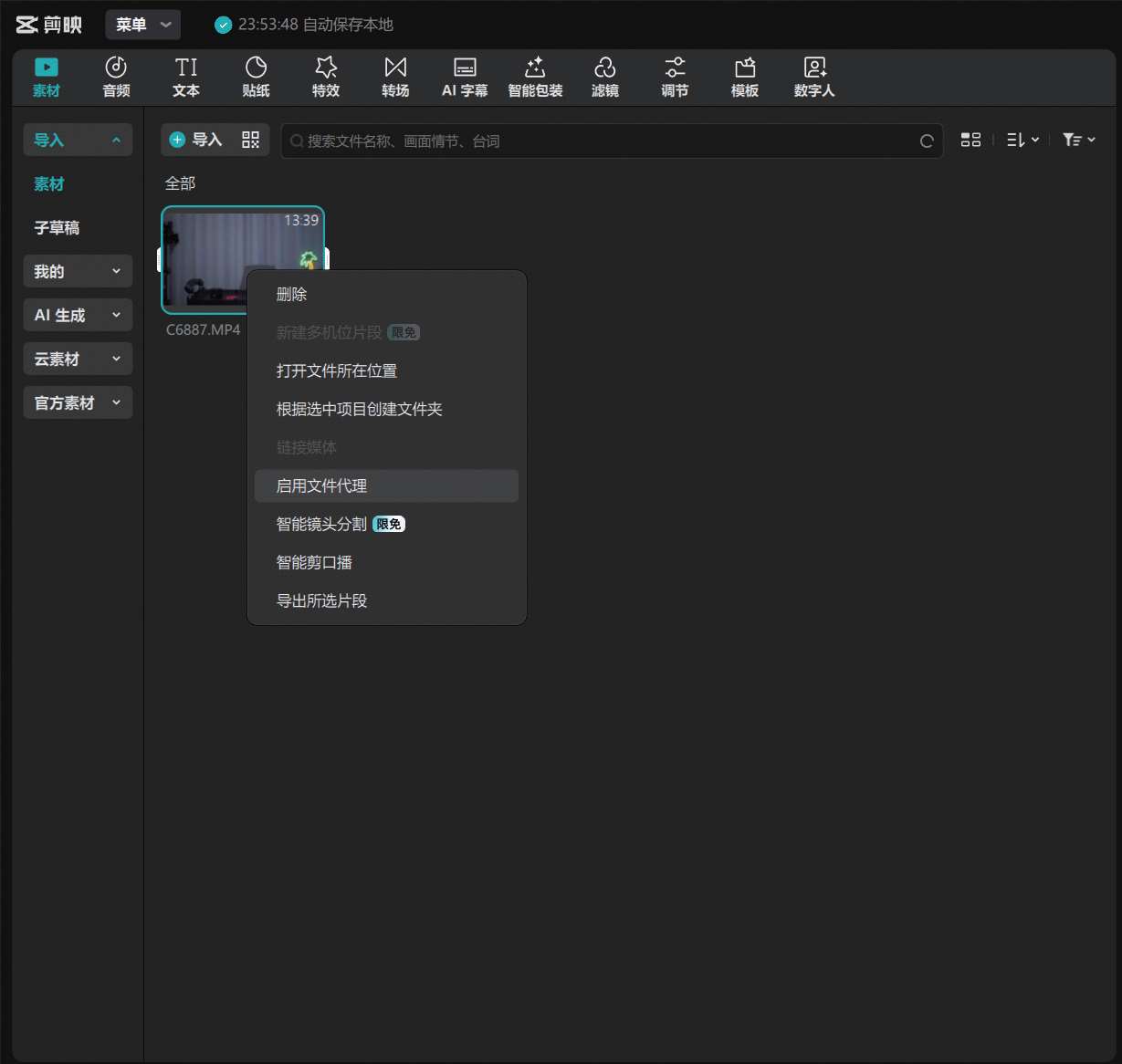Open the 特效 effects panel
This screenshot has width=1122, height=1064.
pos(326,77)
